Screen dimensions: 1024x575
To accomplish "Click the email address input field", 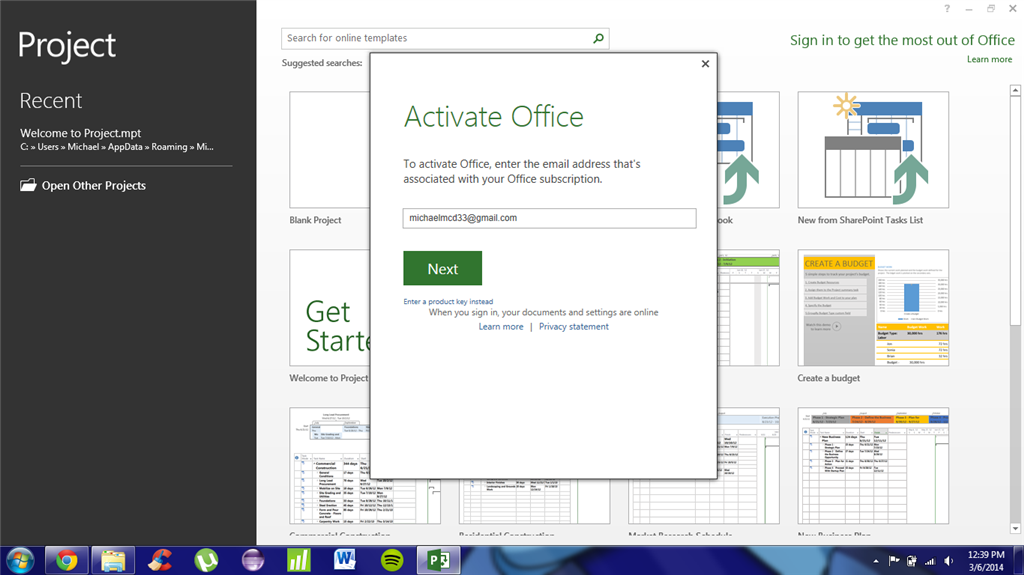I will (x=549, y=218).
